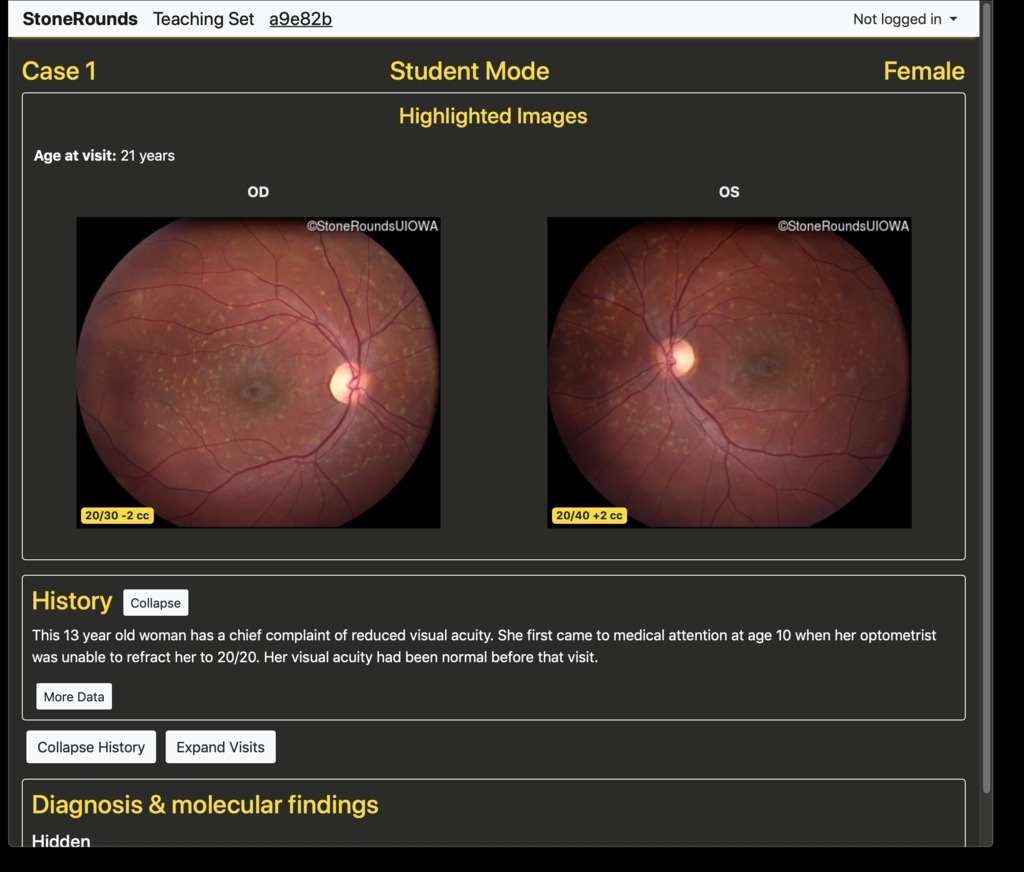Click the Collapse History button
1024x872 pixels.
(91, 747)
